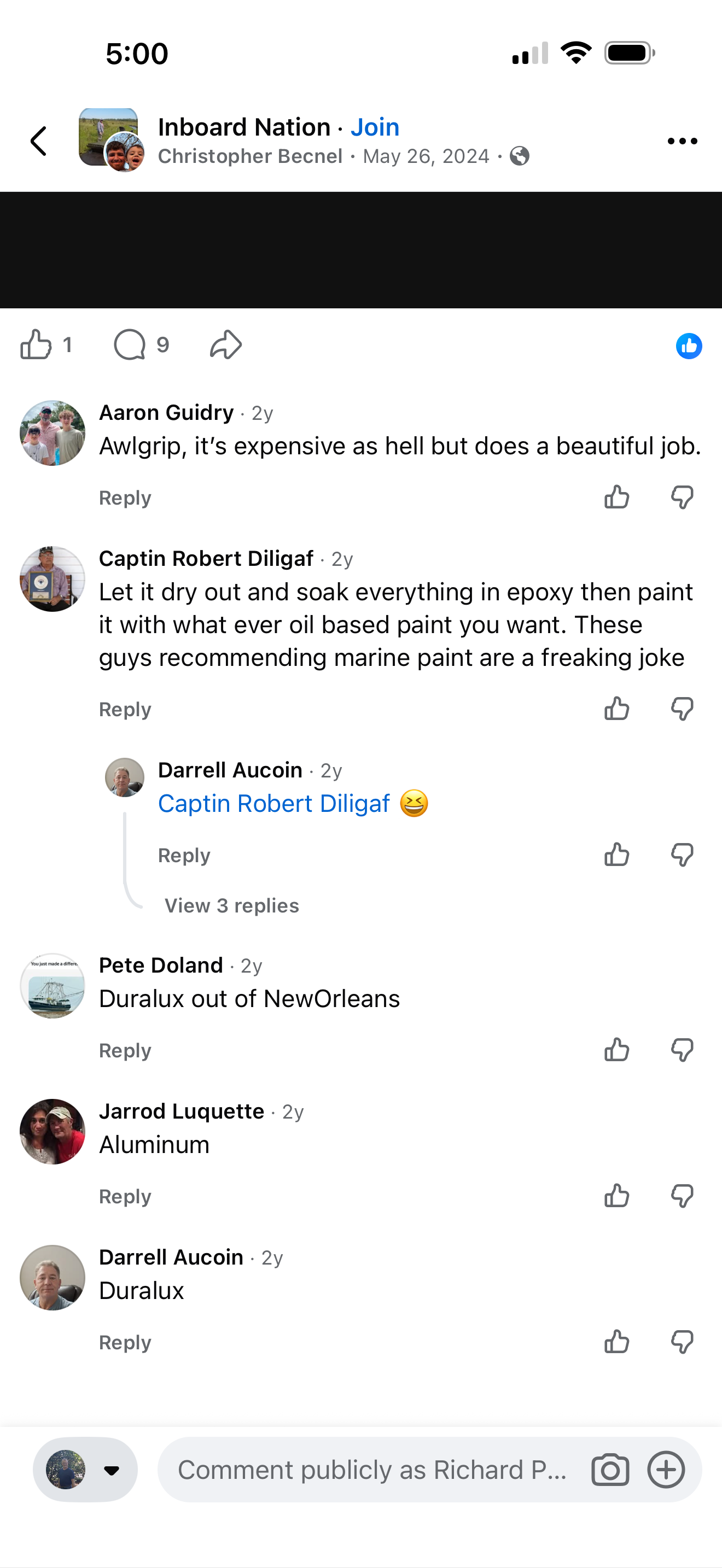Open tagged Captin Robert Diligaf mention link
The height and width of the screenshot is (1568, 722).
click(x=274, y=804)
